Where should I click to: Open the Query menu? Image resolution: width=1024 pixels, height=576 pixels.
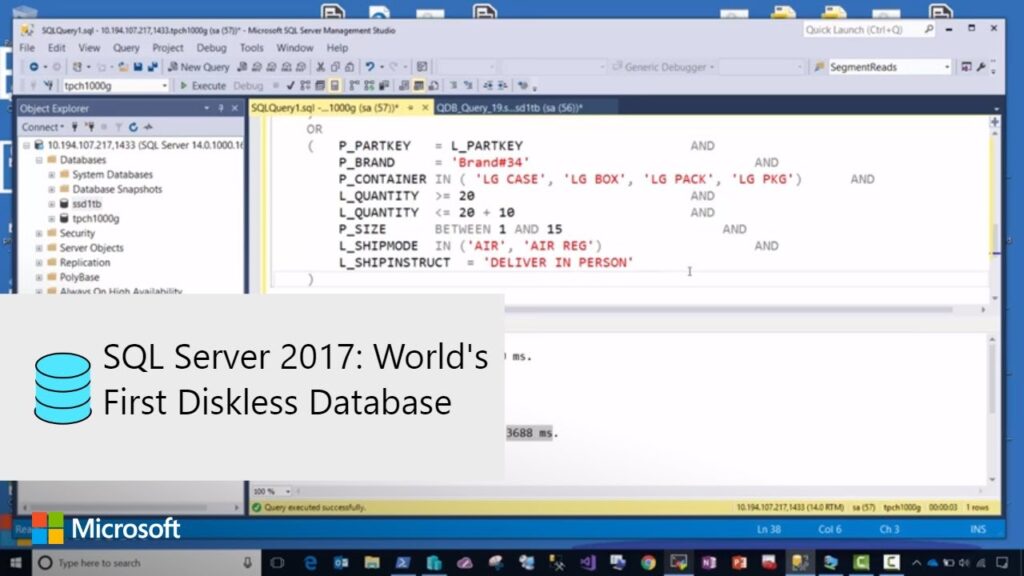(x=126, y=47)
